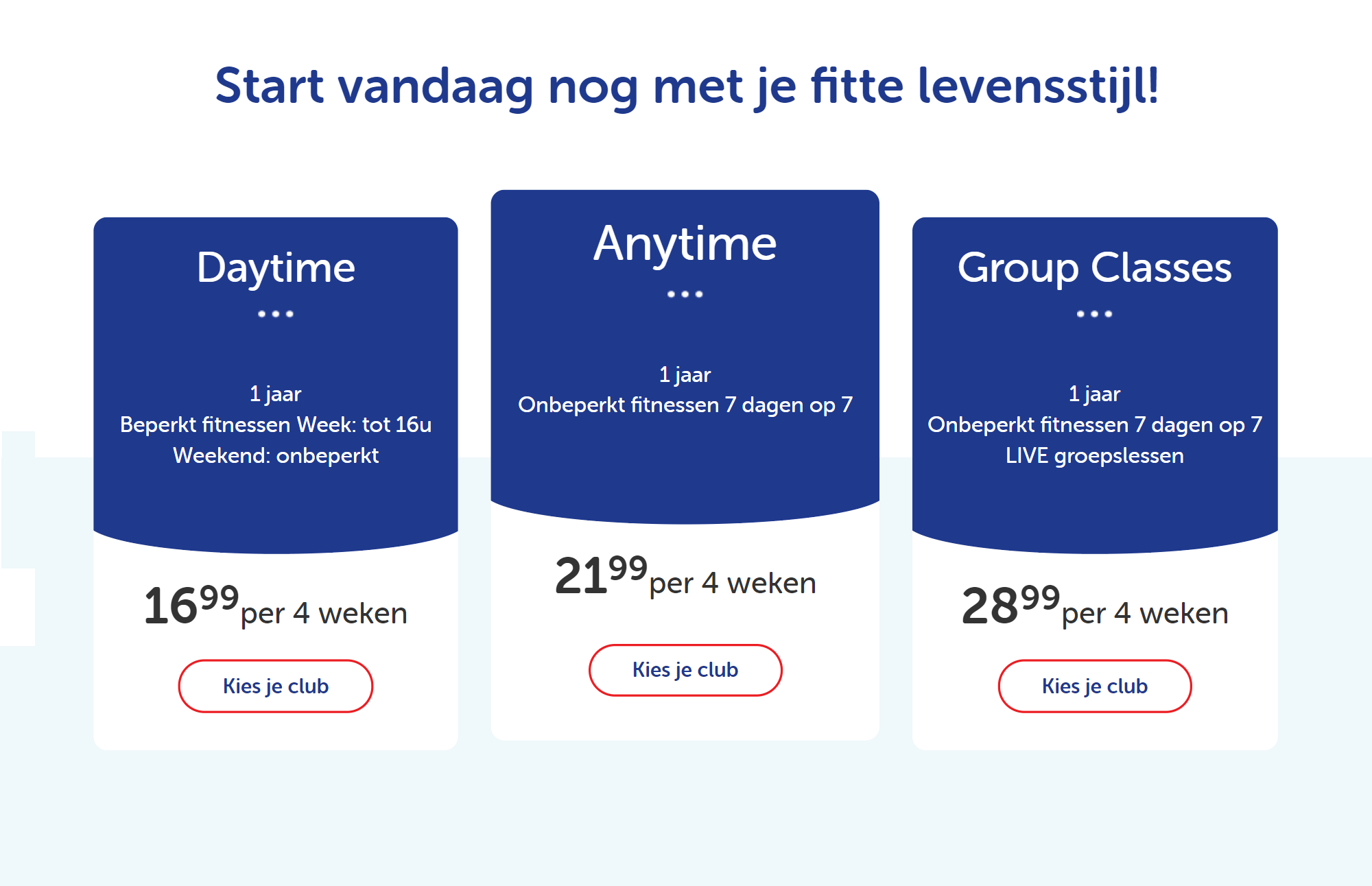
Task: Click the Start vandaag nog page heading
Action: coord(687,87)
